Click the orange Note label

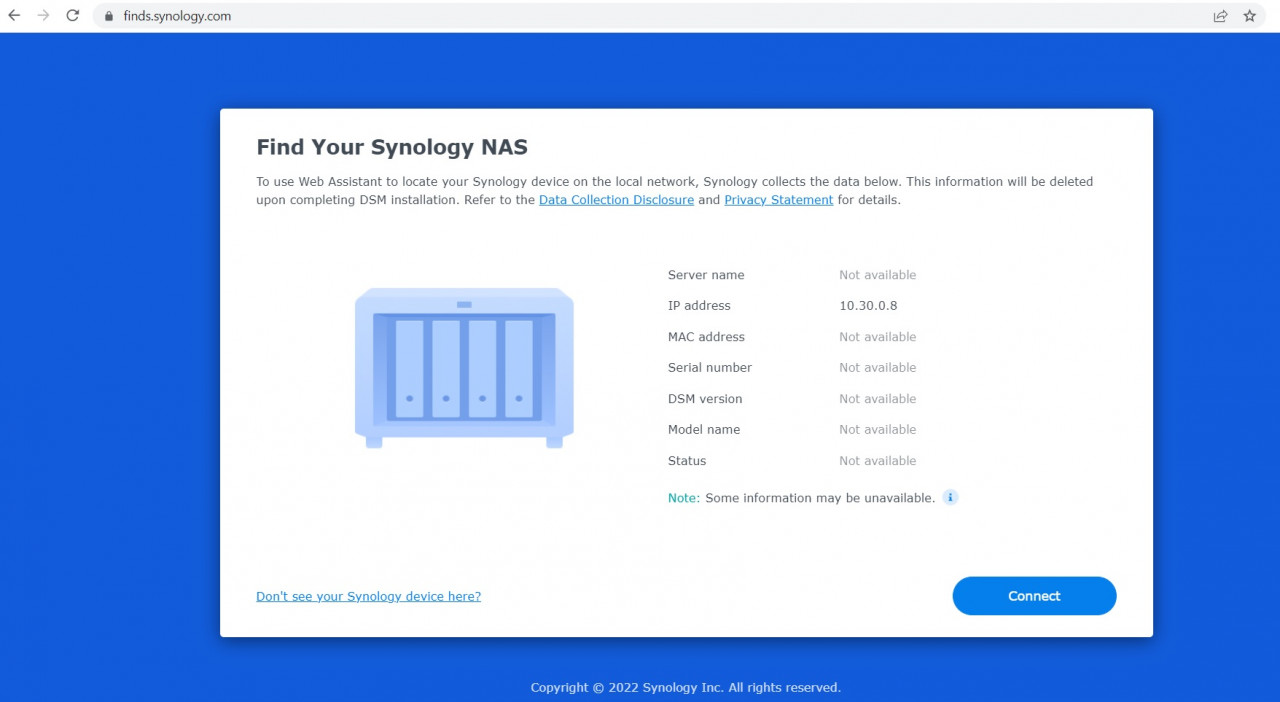[683, 497]
